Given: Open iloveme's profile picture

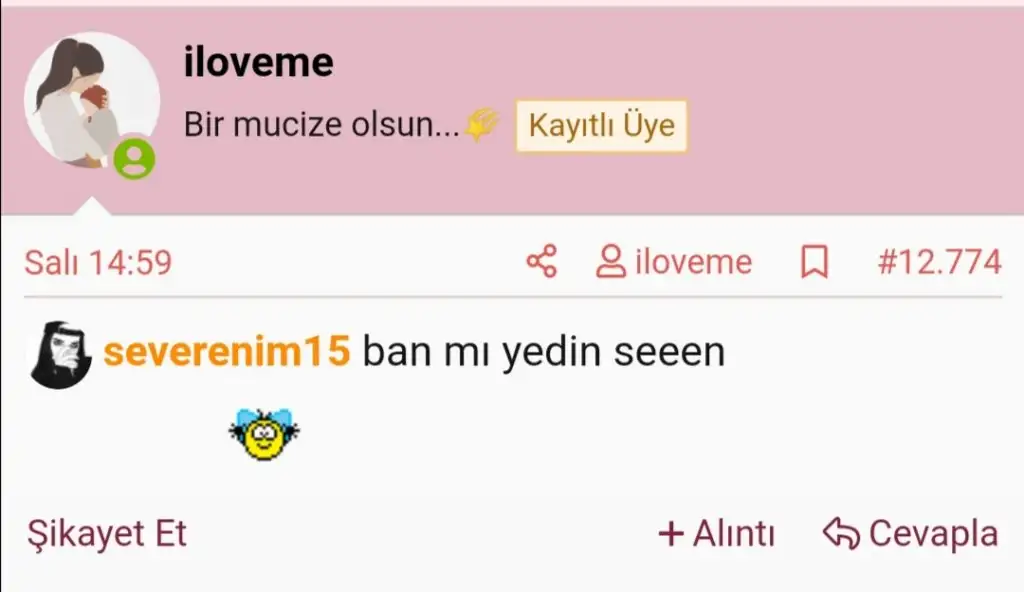Looking at the screenshot, I should [91, 100].
